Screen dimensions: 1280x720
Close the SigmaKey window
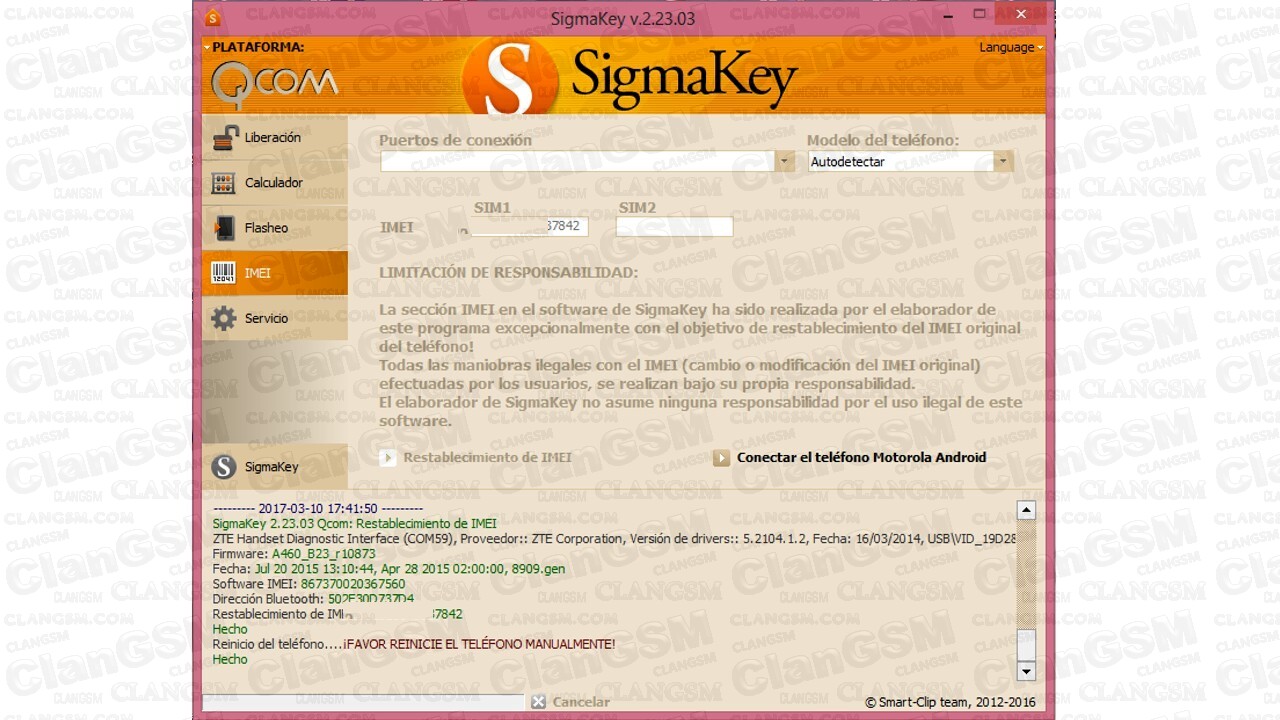(1020, 14)
